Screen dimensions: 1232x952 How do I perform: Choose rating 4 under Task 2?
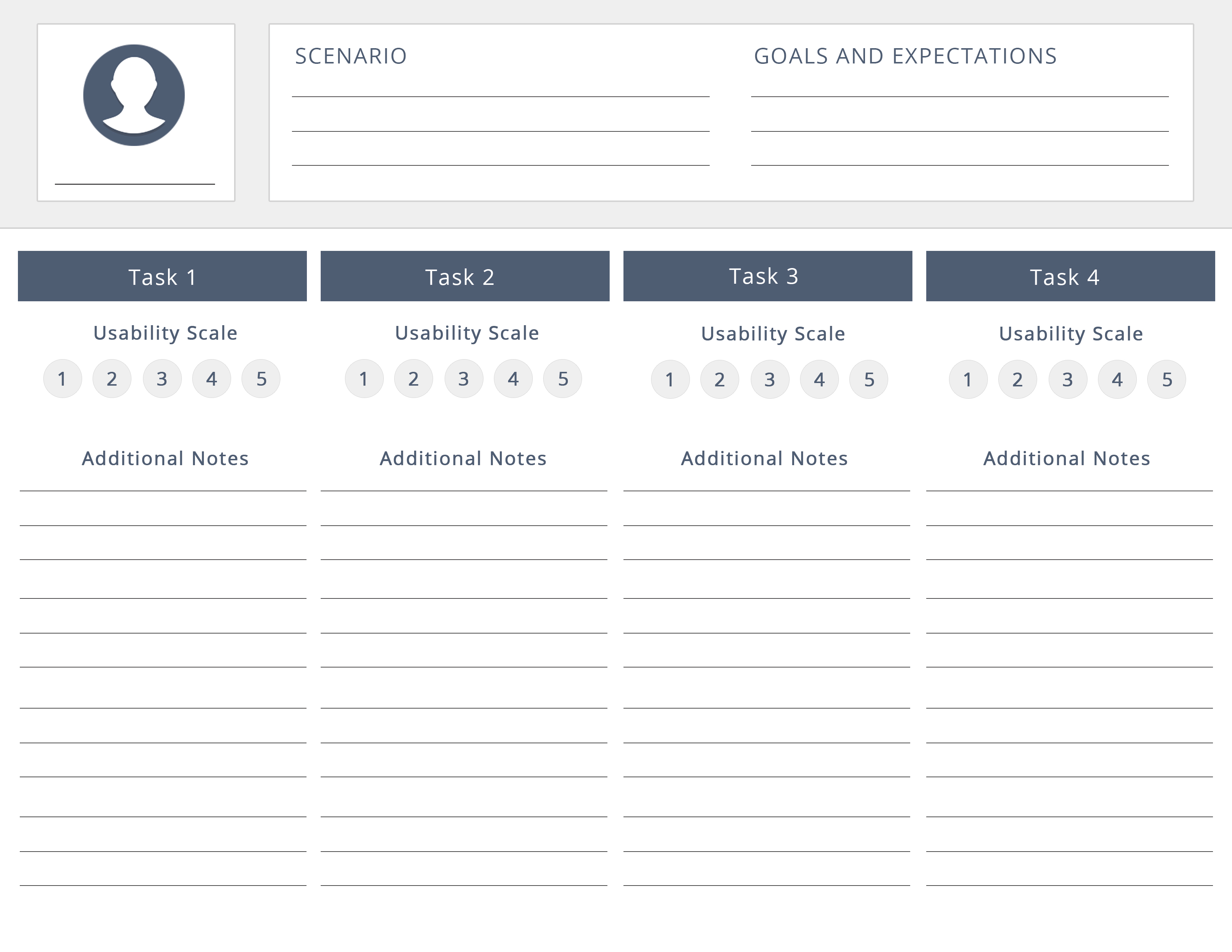[513, 379]
